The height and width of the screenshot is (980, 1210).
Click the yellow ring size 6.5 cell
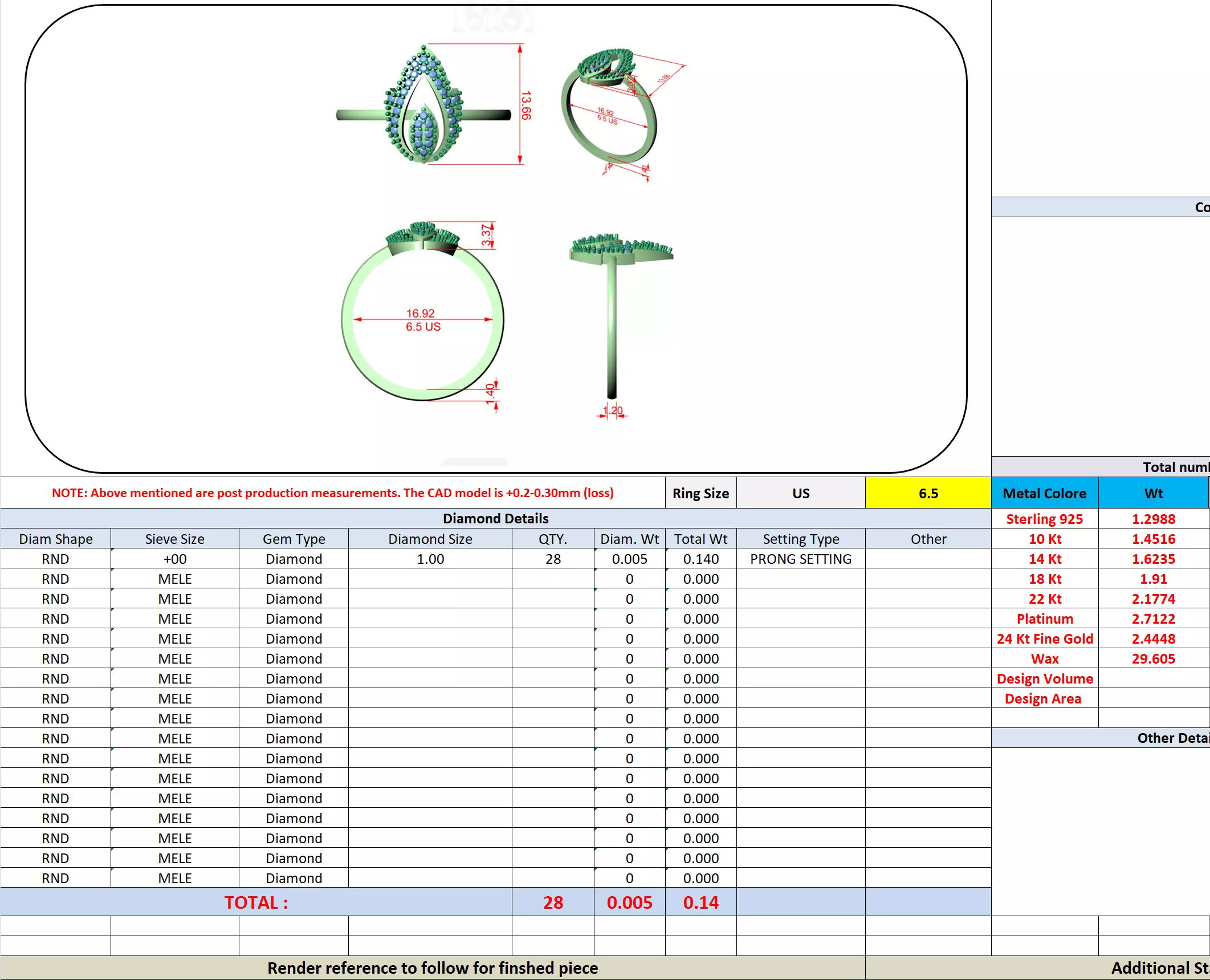(927, 493)
